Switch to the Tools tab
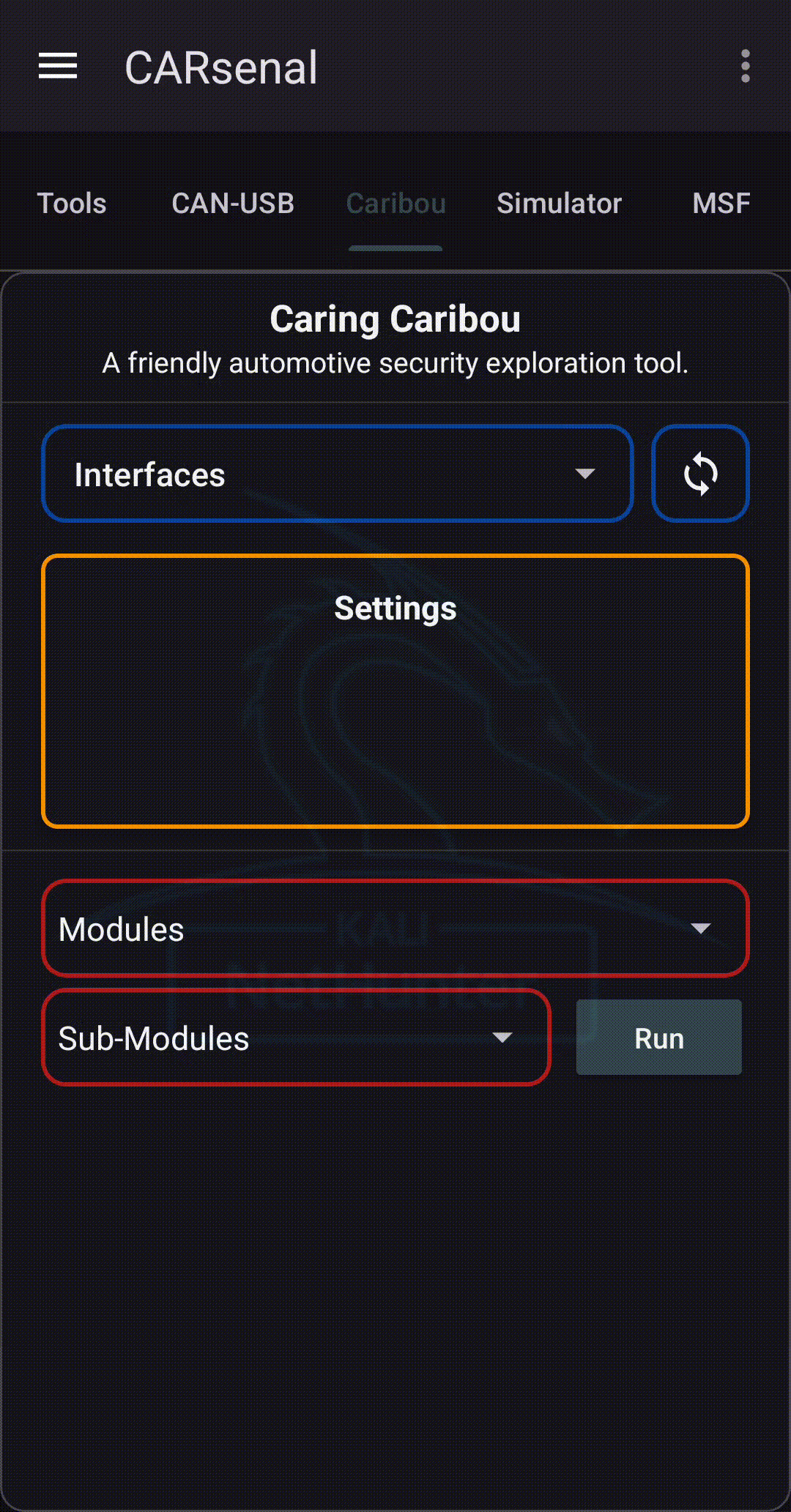This screenshot has width=791, height=1512. (72, 204)
